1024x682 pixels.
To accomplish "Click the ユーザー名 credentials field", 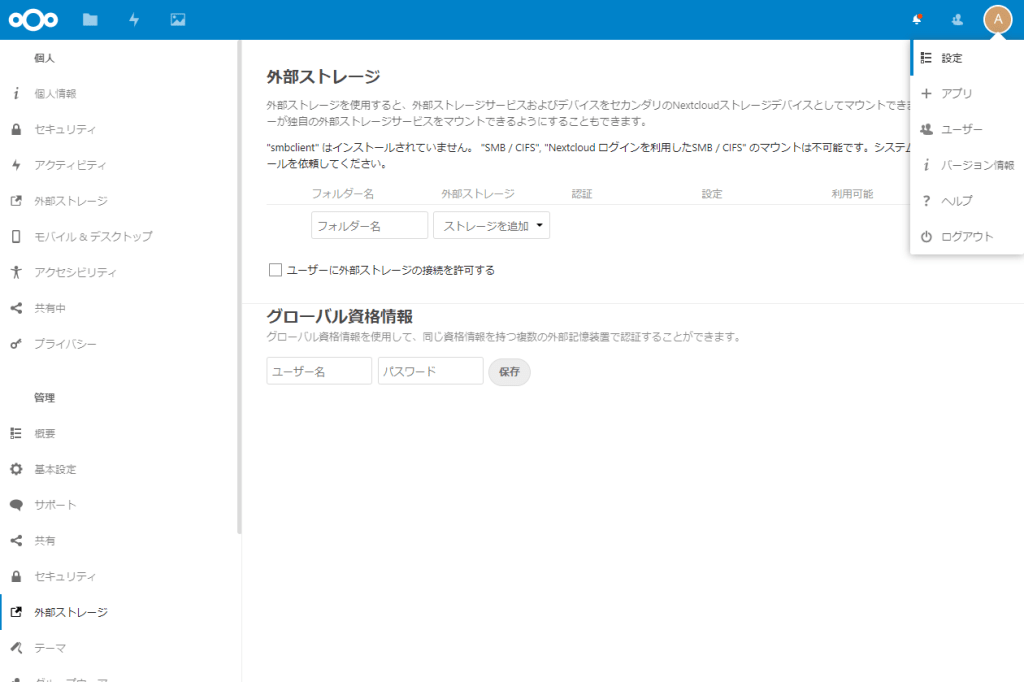I will click(x=319, y=371).
